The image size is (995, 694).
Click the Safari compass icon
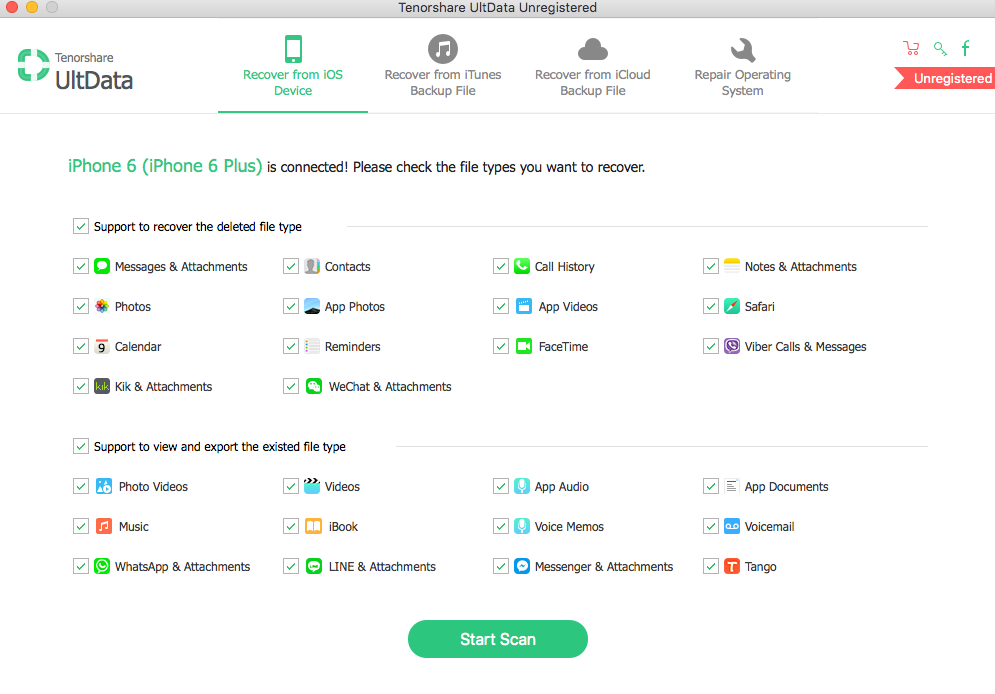pos(732,306)
